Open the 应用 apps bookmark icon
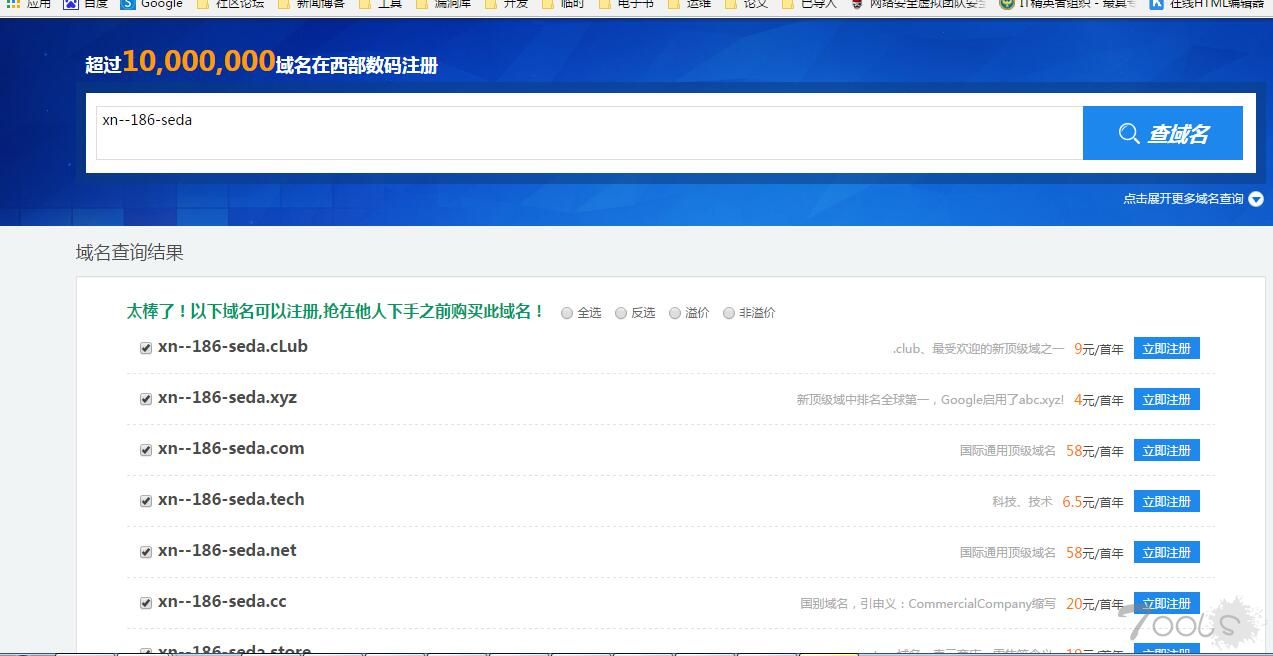This screenshot has height=656, width=1273. pos(28,4)
